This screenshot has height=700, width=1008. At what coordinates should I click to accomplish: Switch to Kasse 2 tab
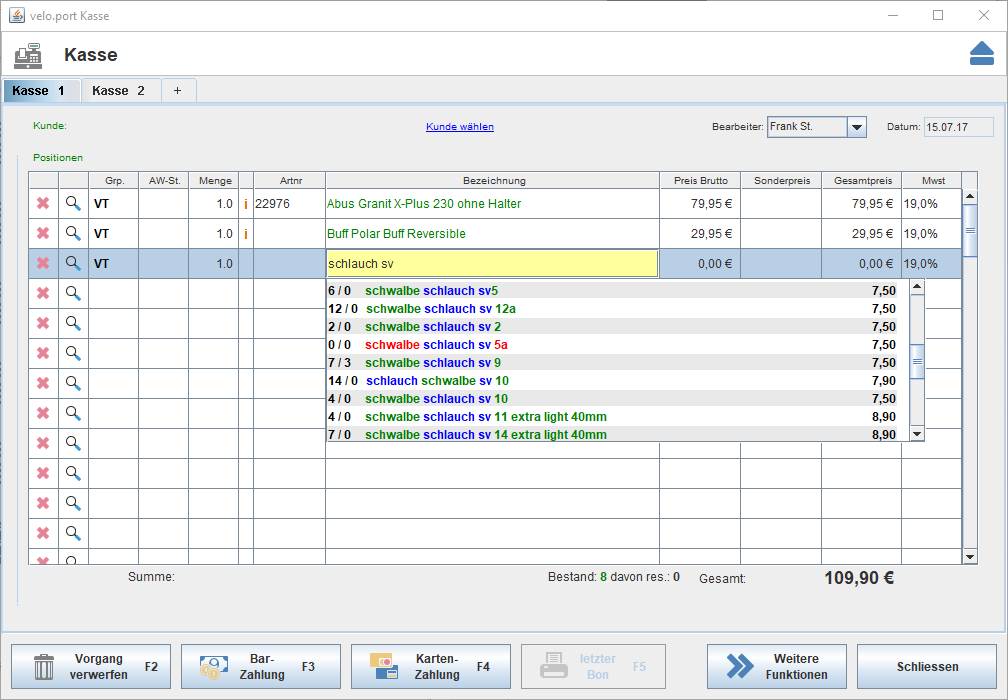pos(118,91)
